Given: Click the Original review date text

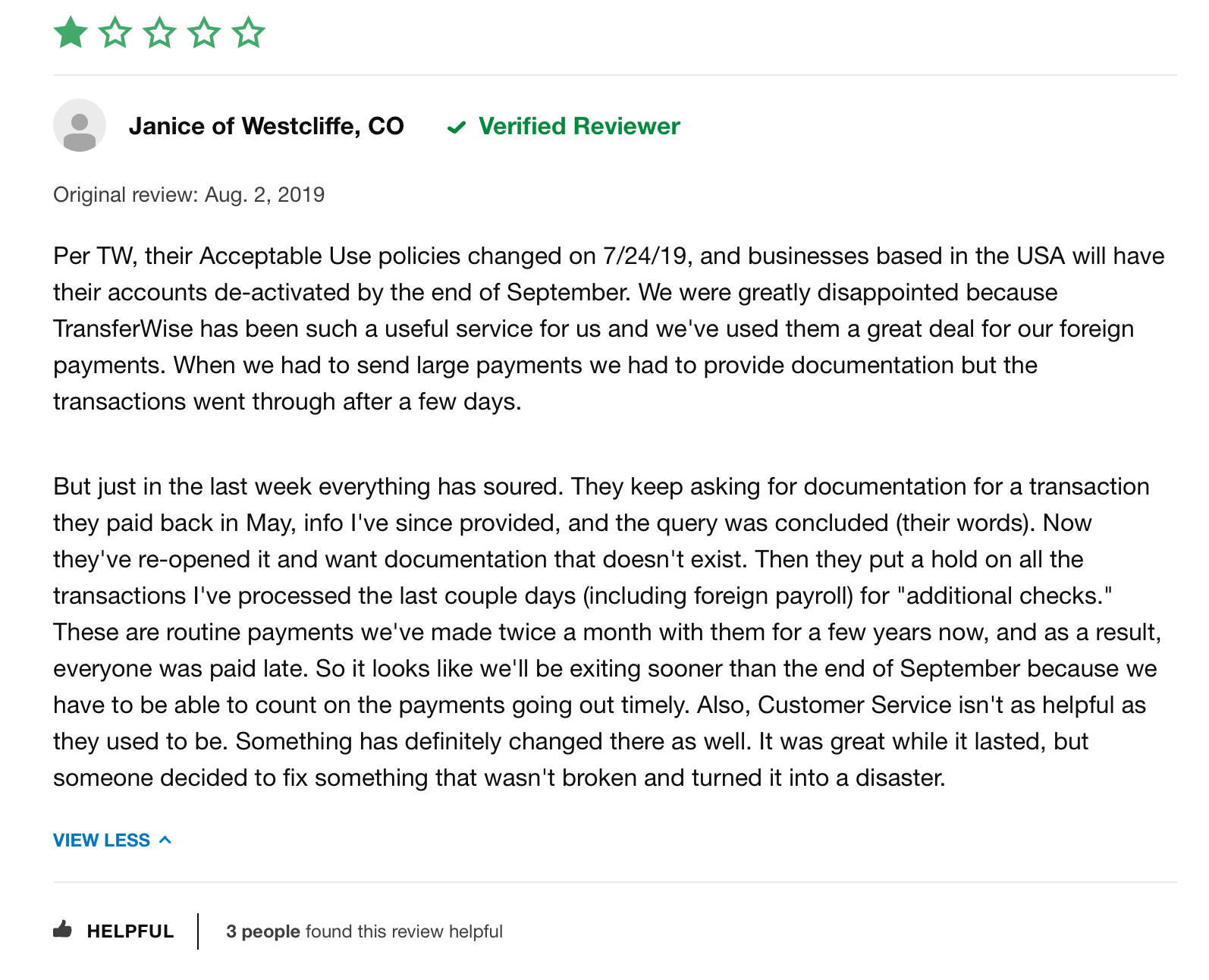Looking at the screenshot, I should pyautogui.click(x=189, y=195).
